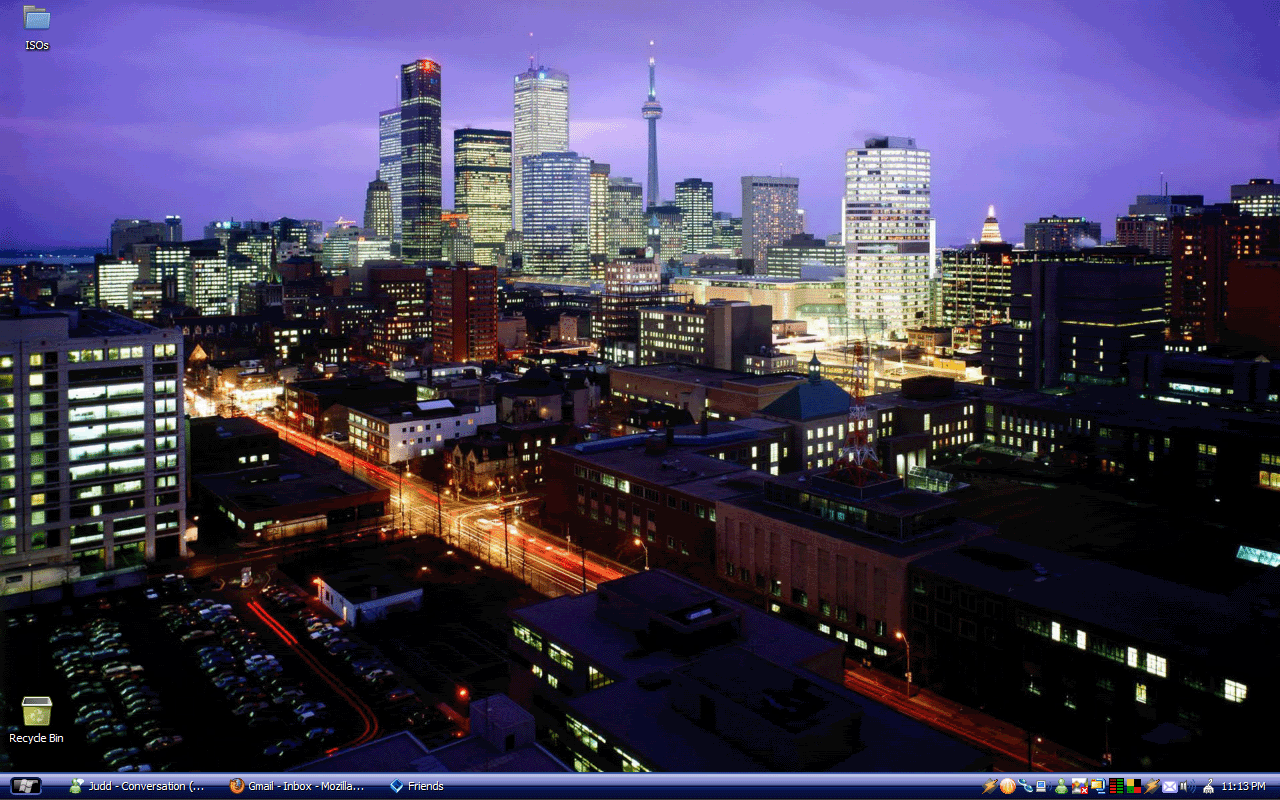This screenshot has width=1280, height=800.
Task: Click the lightning tray icon beside the orange globe
Action: pos(990,786)
